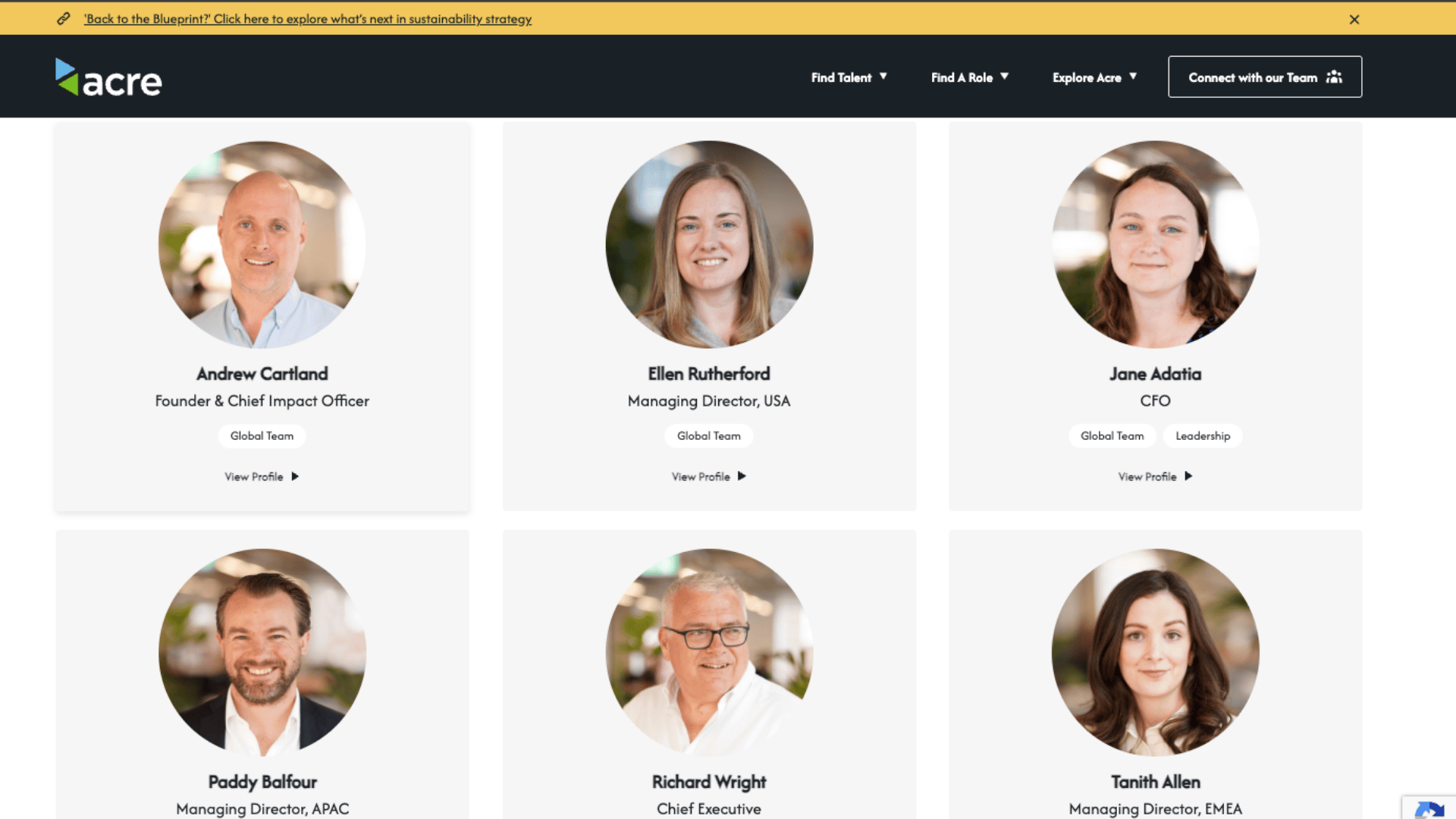Open Richard Wright's profile photo

click(709, 652)
